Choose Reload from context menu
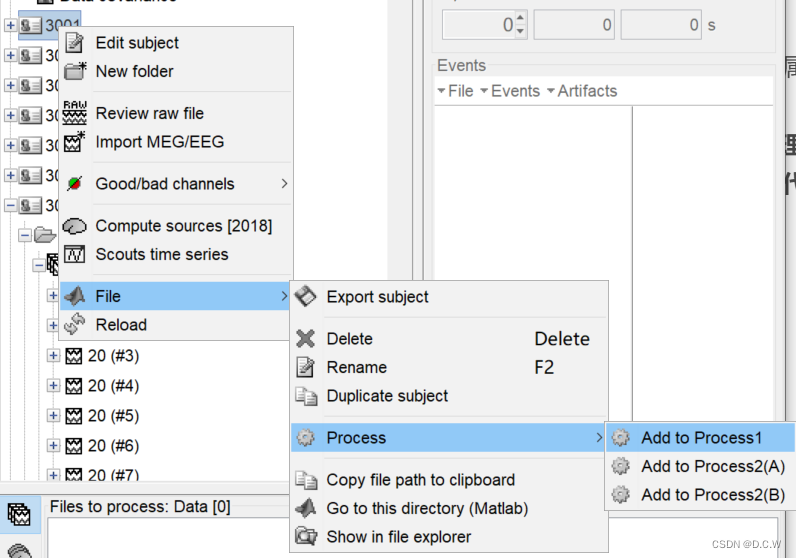 tap(175, 324)
